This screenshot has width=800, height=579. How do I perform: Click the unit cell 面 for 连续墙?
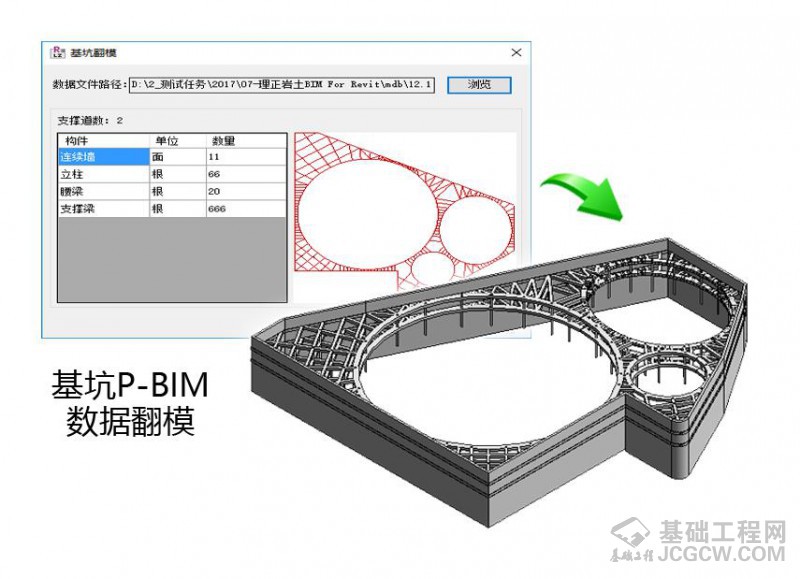click(176, 157)
